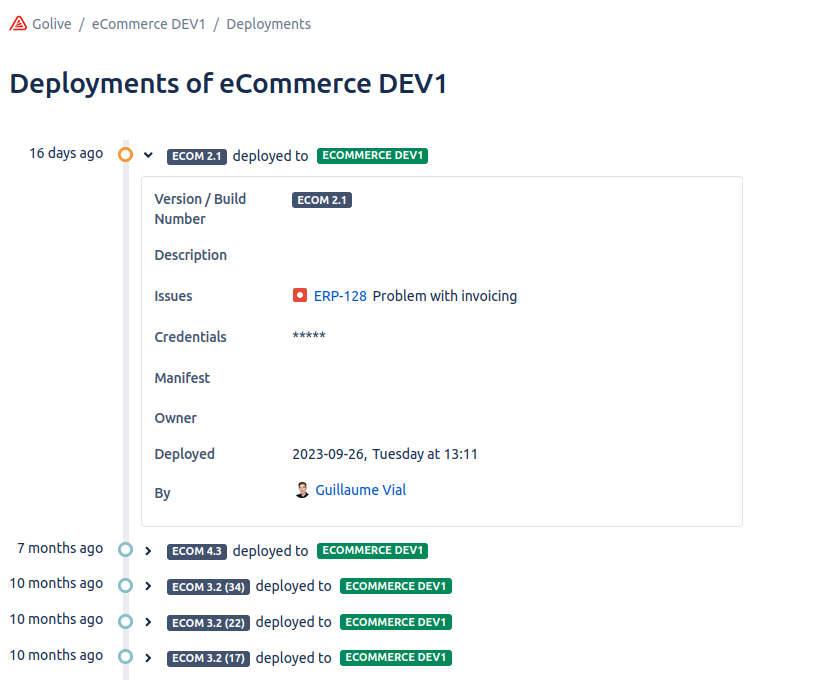Click the Golive logo icon in breadcrumb
Image resolution: width=829 pixels, height=680 pixels.
[x=18, y=24]
